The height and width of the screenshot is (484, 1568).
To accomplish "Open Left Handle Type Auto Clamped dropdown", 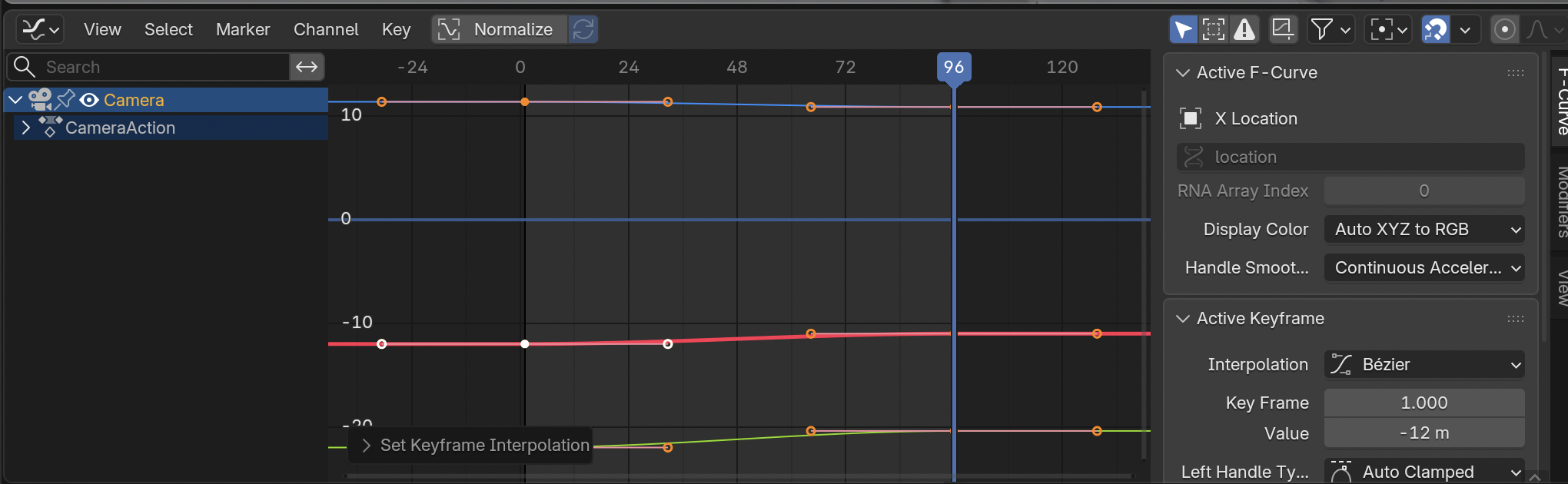I will point(1424,472).
